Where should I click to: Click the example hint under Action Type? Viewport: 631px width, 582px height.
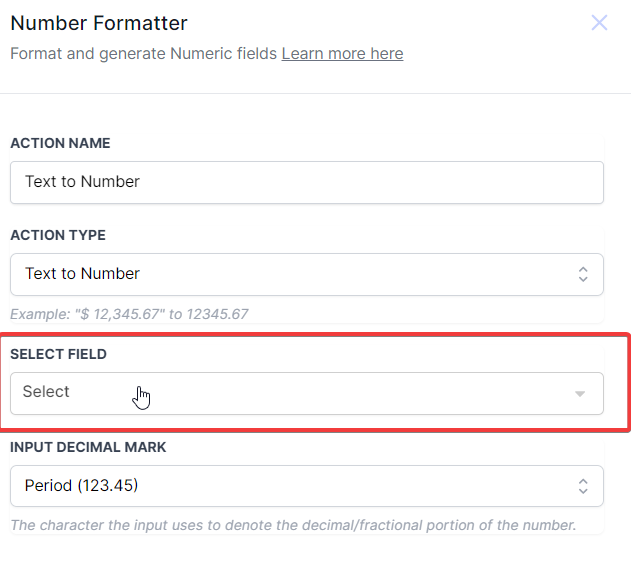pyautogui.click(x=129, y=314)
